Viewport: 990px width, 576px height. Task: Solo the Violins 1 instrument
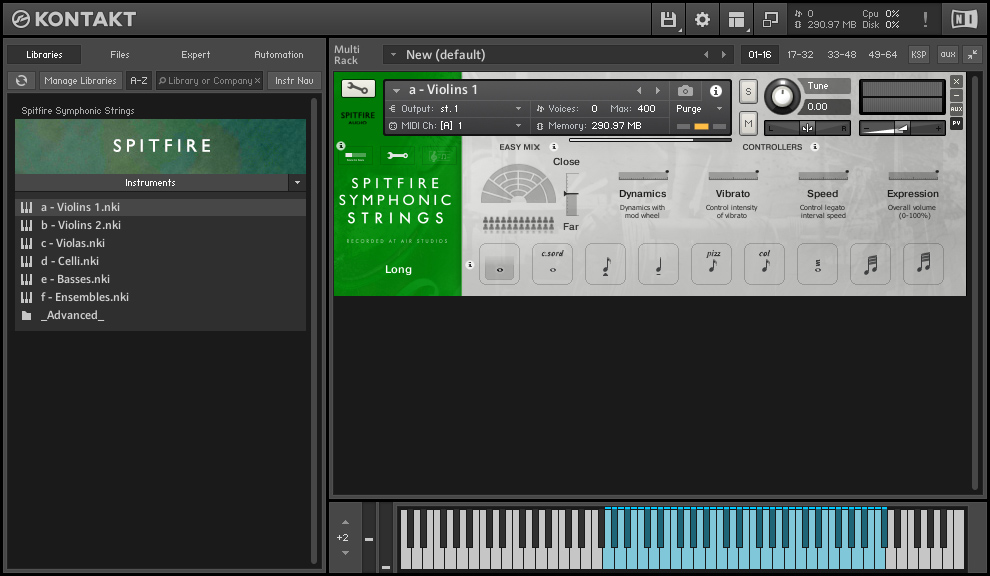point(748,92)
